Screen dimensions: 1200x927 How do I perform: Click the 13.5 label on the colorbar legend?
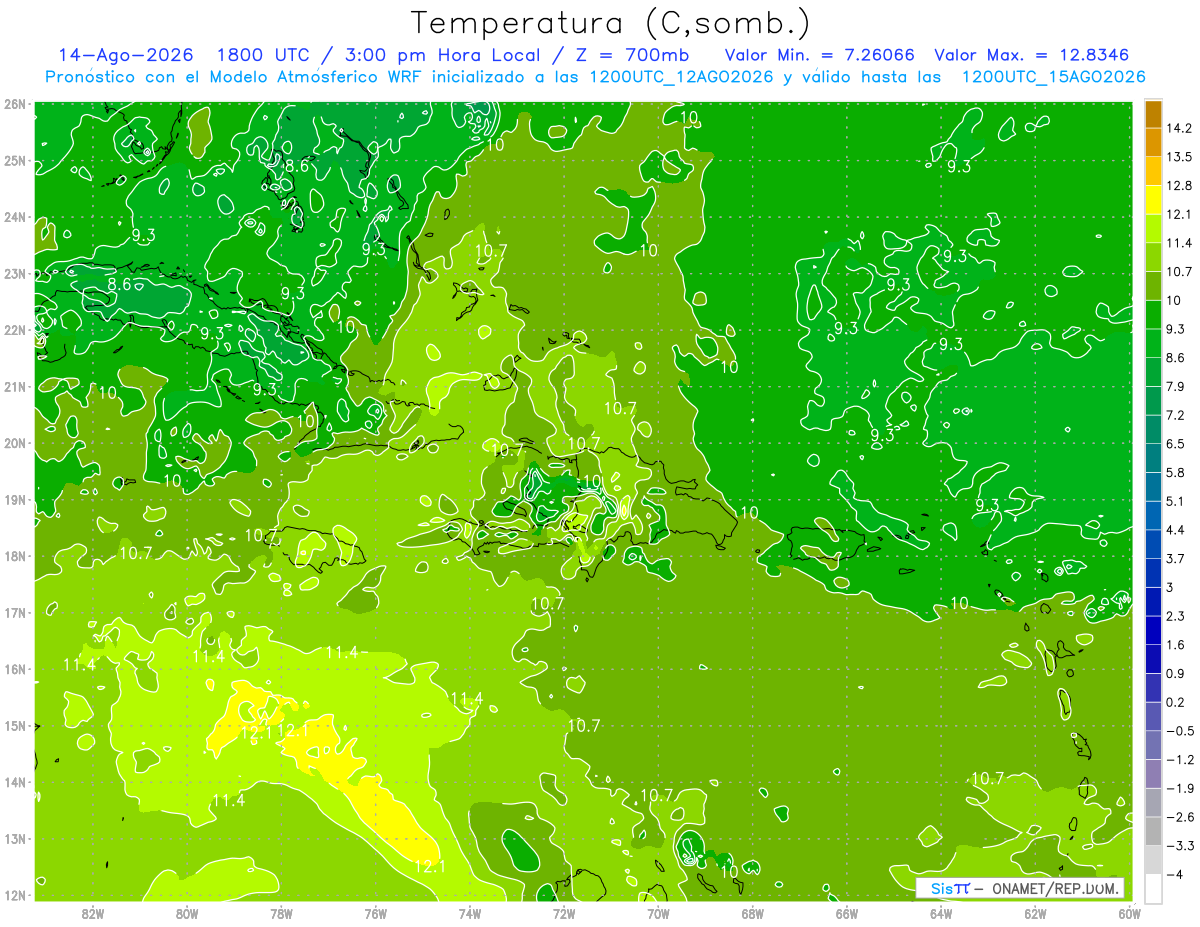(1181, 157)
